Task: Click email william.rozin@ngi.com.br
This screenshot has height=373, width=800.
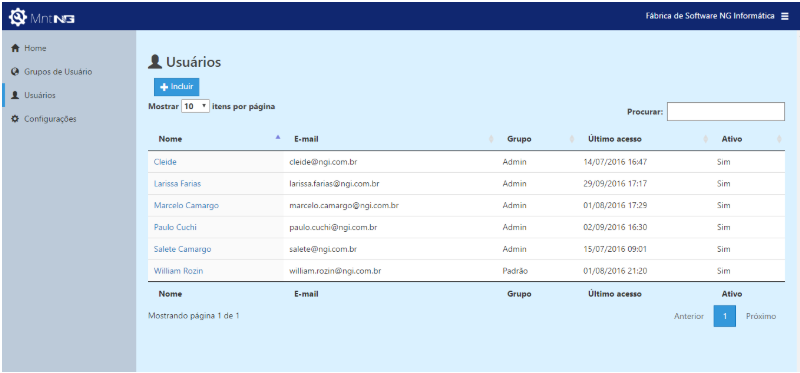Action: coord(335,271)
